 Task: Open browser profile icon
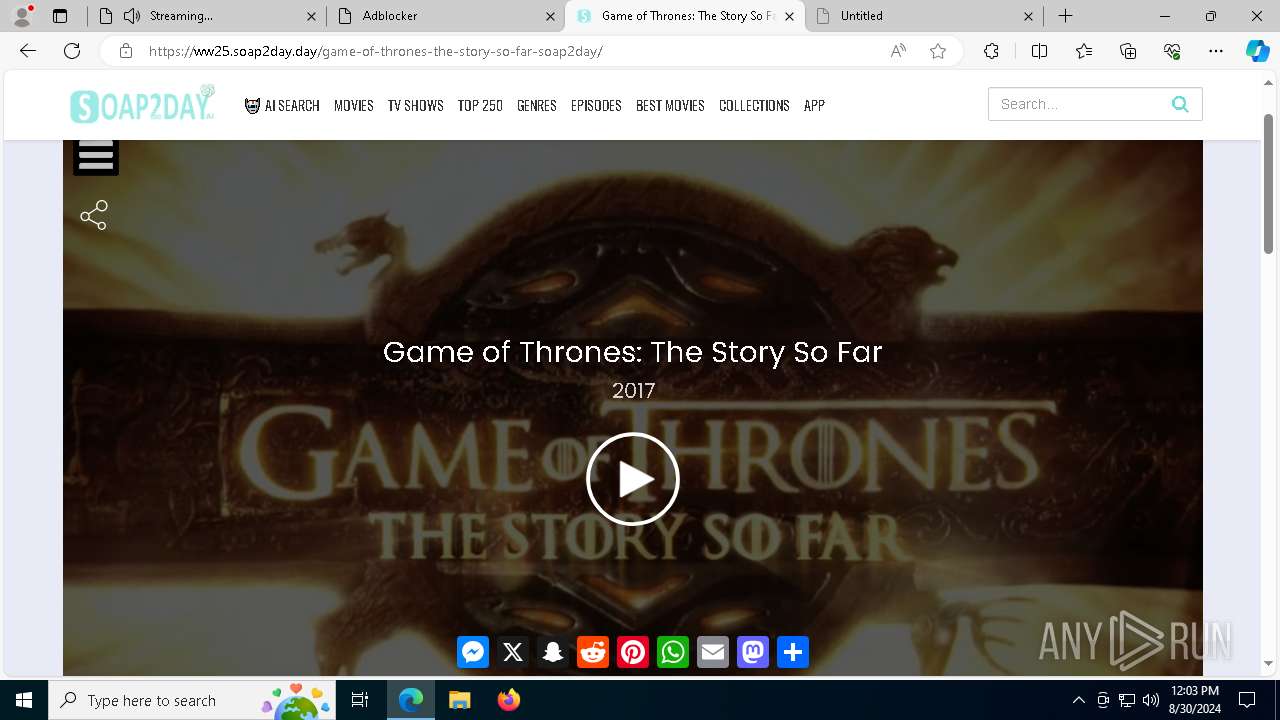pyautogui.click(x=22, y=16)
